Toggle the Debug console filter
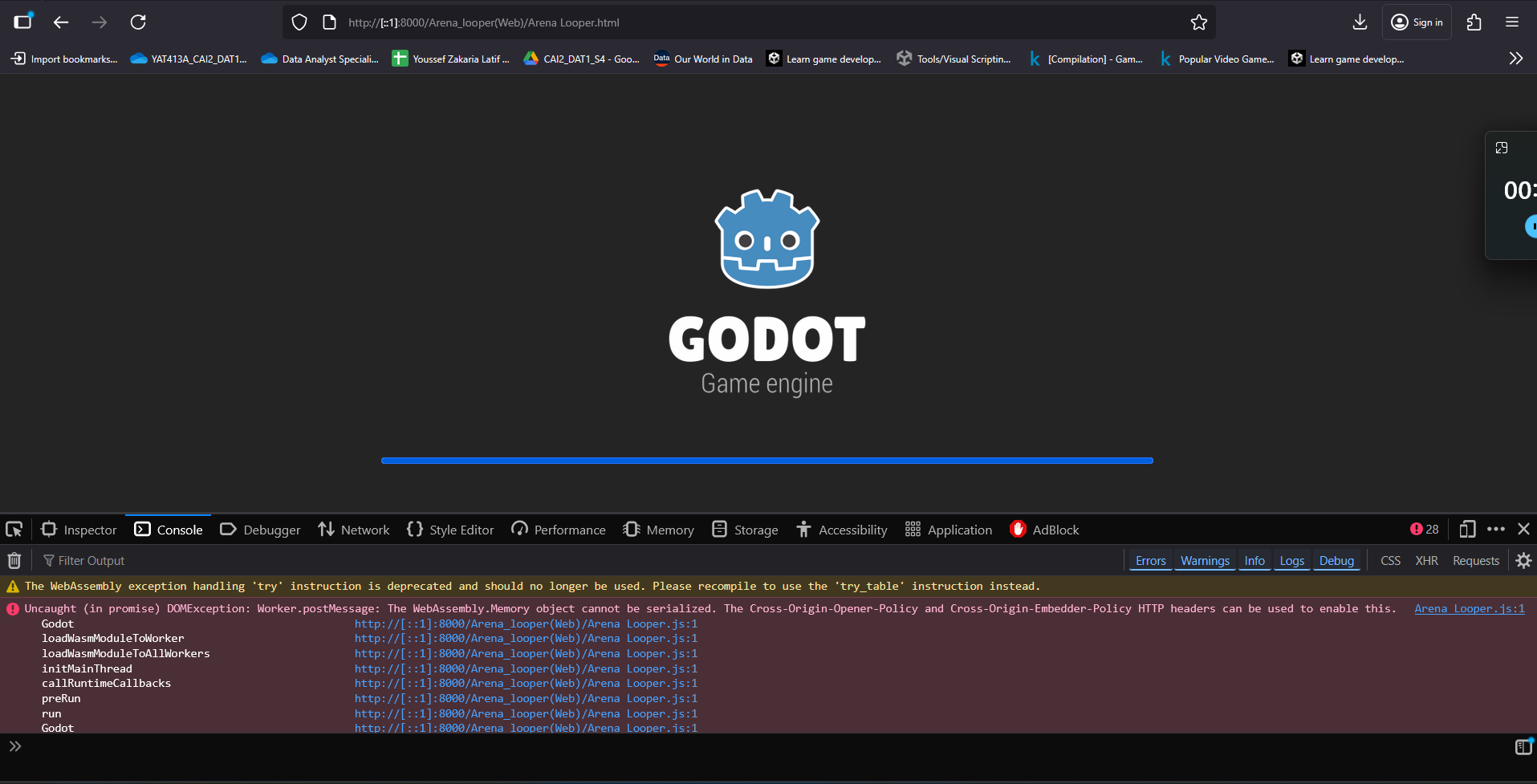1537x784 pixels. (1336, 561)
